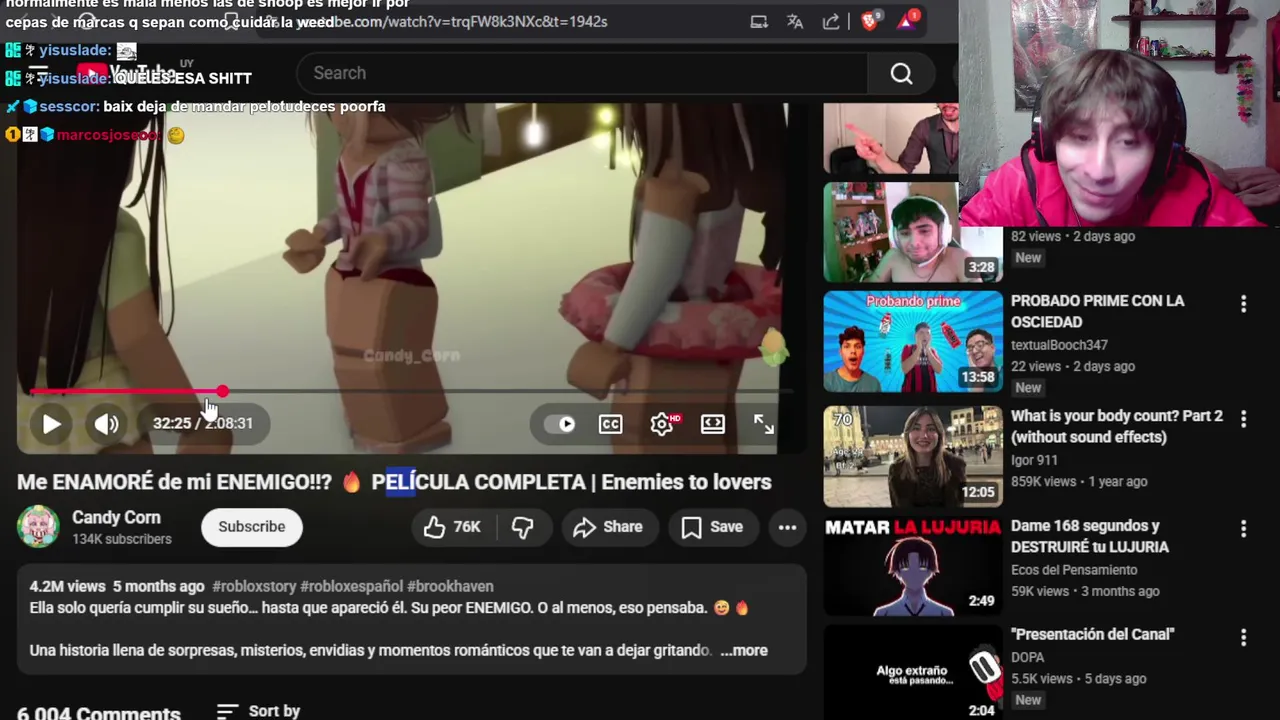Open Ecos del Pensamiento channel name
The height and width of the screenshot is (720, 1280).
point(1074,570)
